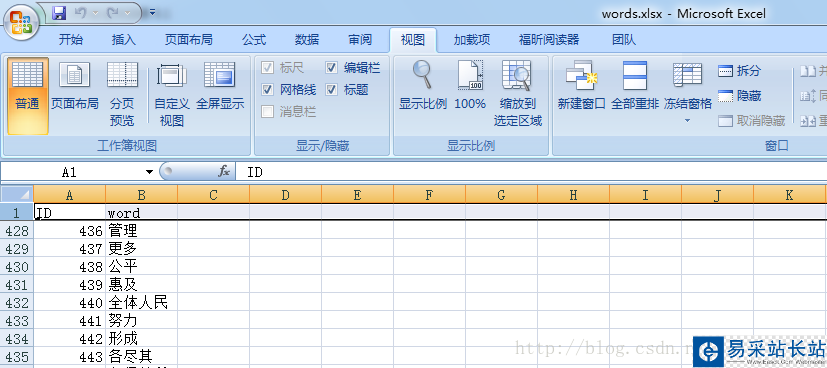Save the workbook from the quick access toolbar
This screenshot has height=368, width=827.
point(59,13)
